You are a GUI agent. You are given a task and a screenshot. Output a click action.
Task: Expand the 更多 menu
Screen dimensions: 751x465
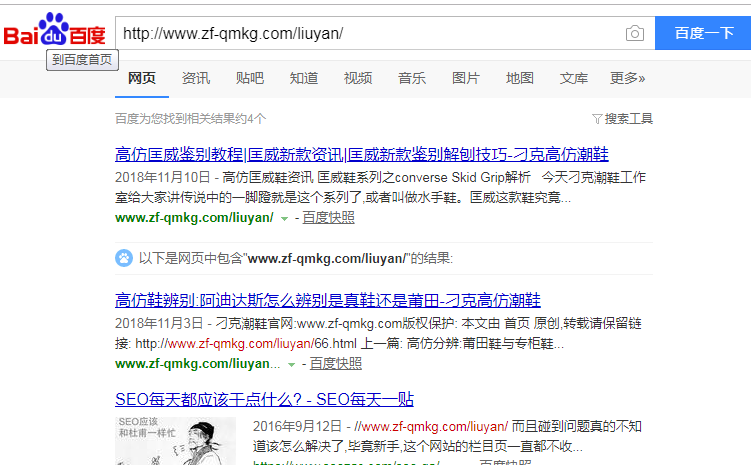[x=628, y=78]
